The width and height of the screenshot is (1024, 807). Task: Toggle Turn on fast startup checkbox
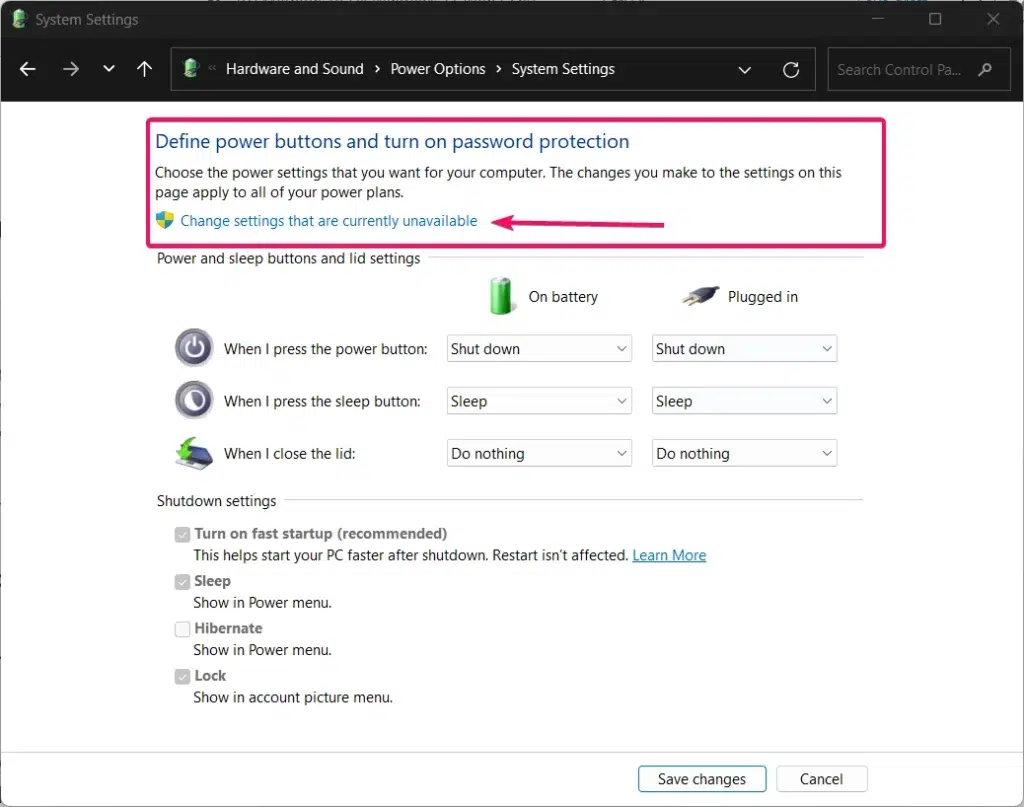(182, 534)
